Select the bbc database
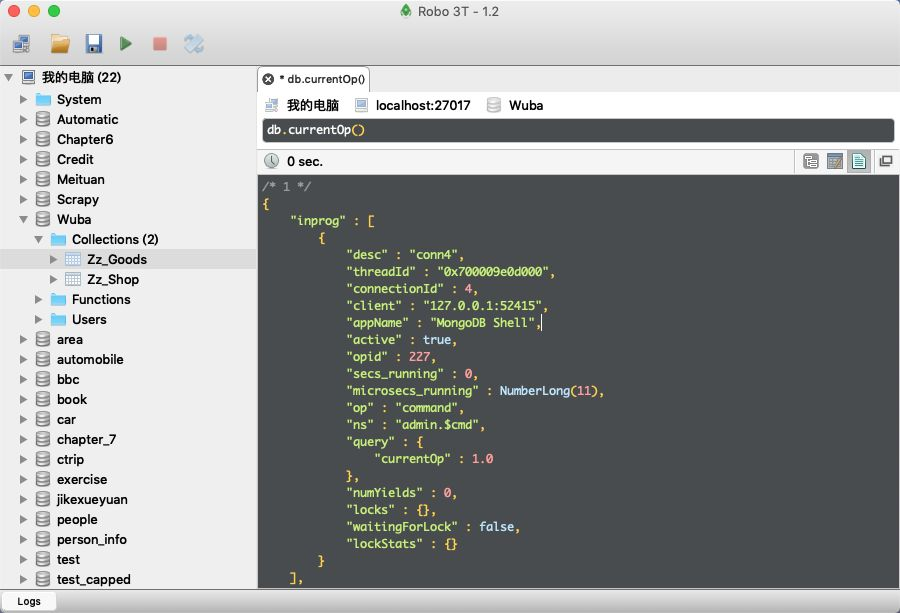 click(x=68, y=379)
